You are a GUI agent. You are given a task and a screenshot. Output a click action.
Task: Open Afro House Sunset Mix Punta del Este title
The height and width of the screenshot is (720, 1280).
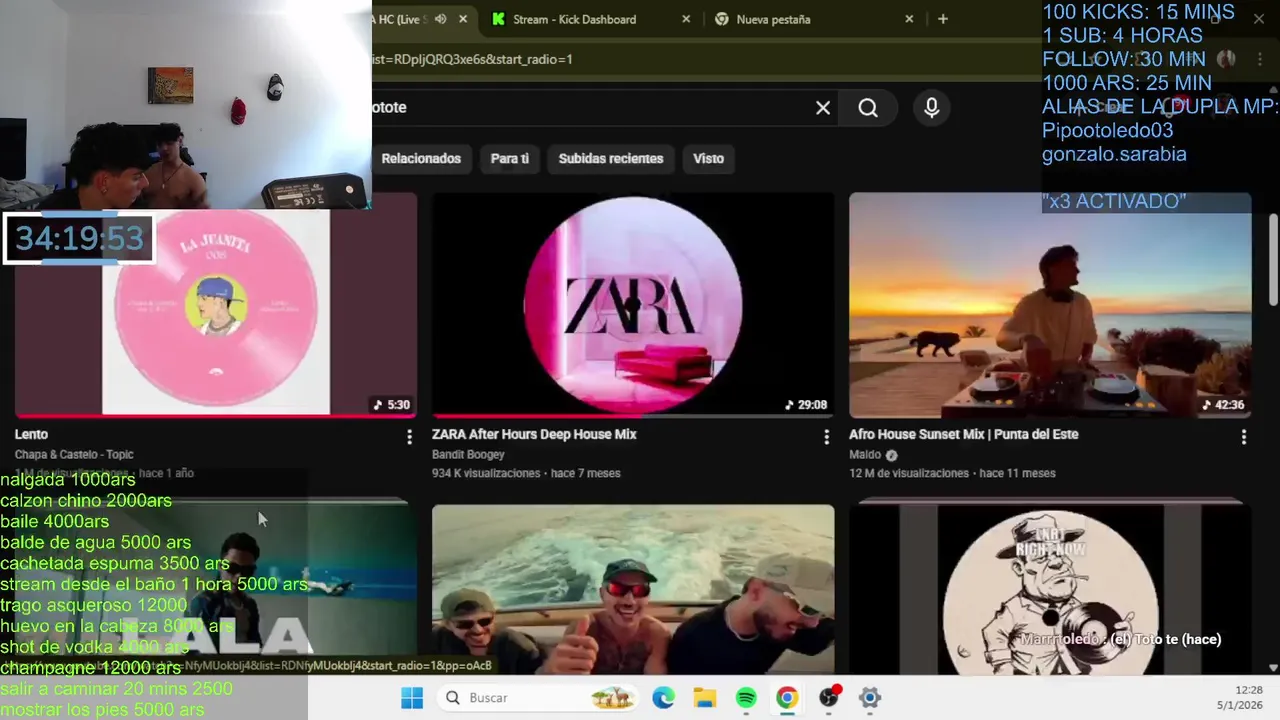[963, 434]
